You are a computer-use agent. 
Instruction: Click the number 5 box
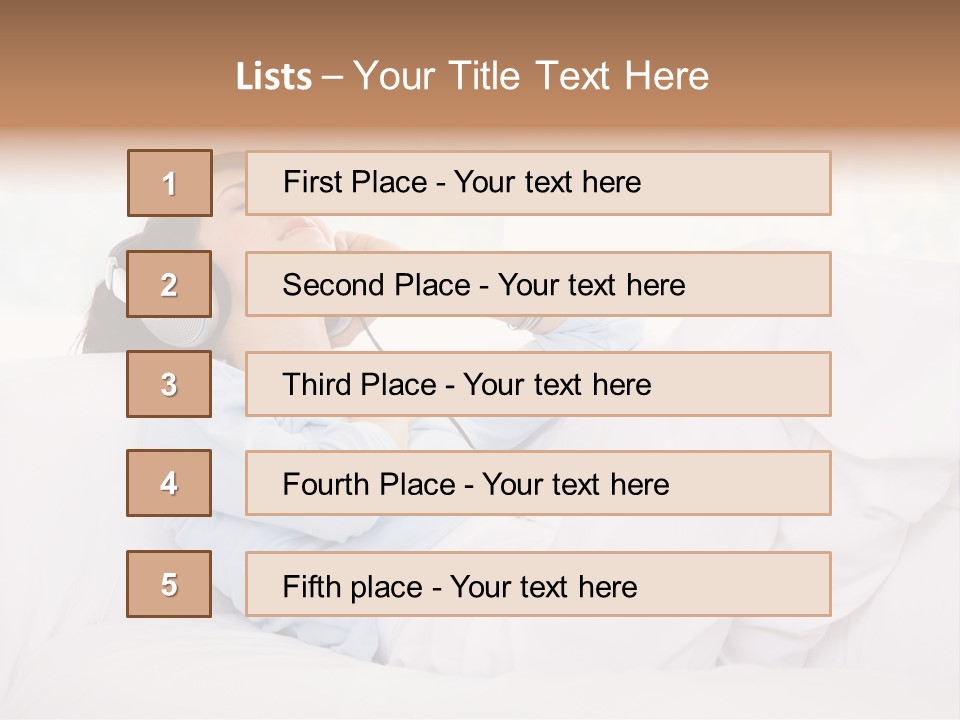pyautogui.click(x=170, y=584)
